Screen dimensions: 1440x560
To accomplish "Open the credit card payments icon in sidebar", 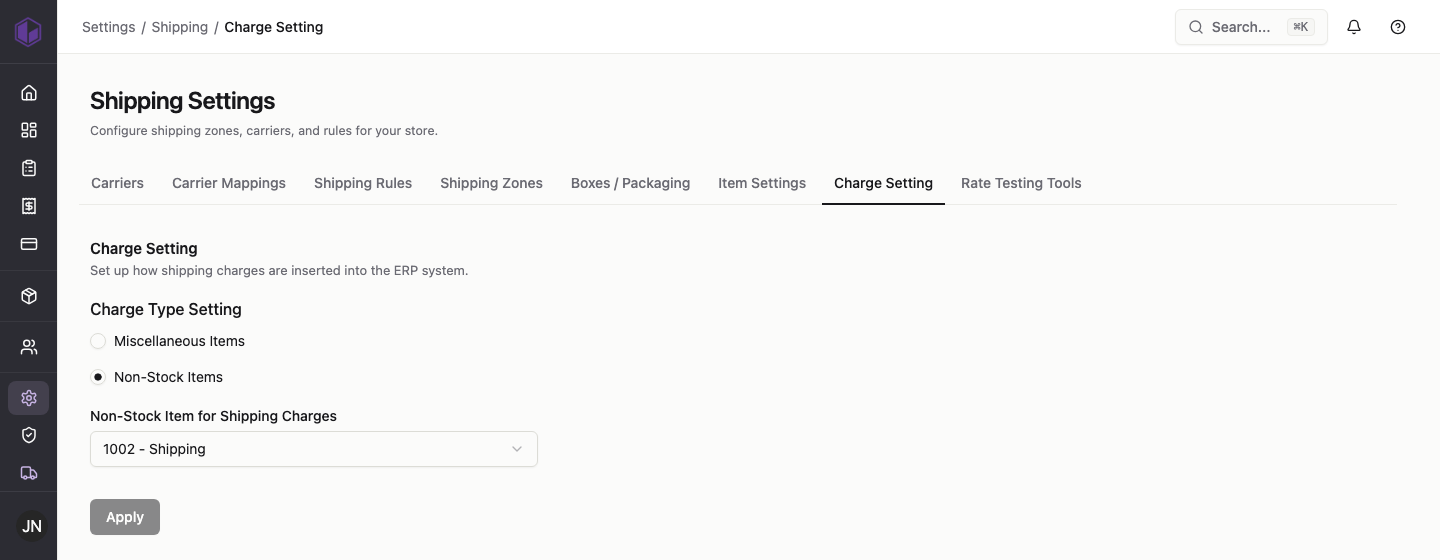I will click(29, 244).
